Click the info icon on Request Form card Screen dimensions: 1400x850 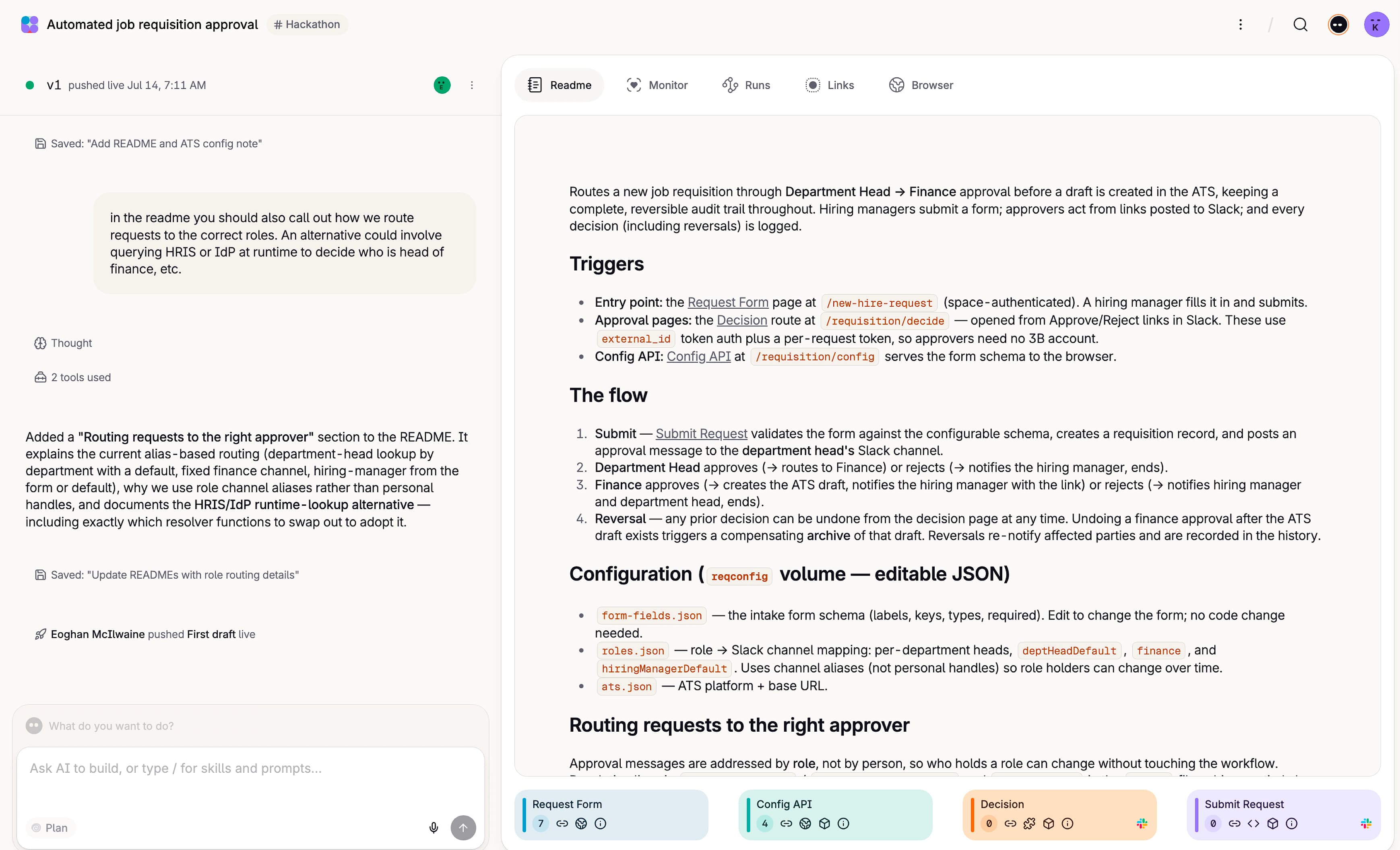point(600,823)
